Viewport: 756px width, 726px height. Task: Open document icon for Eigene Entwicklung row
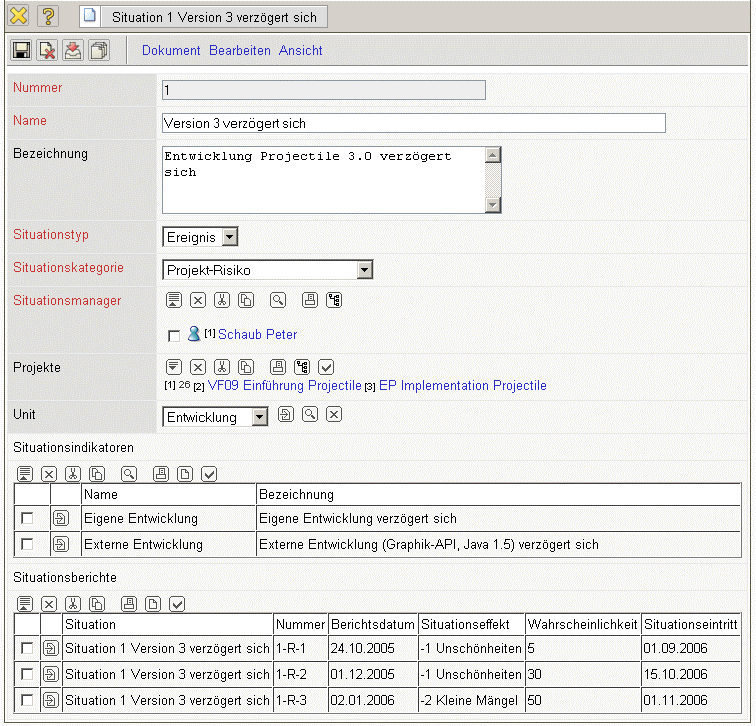pyautogui.click(x=60, y=518)
